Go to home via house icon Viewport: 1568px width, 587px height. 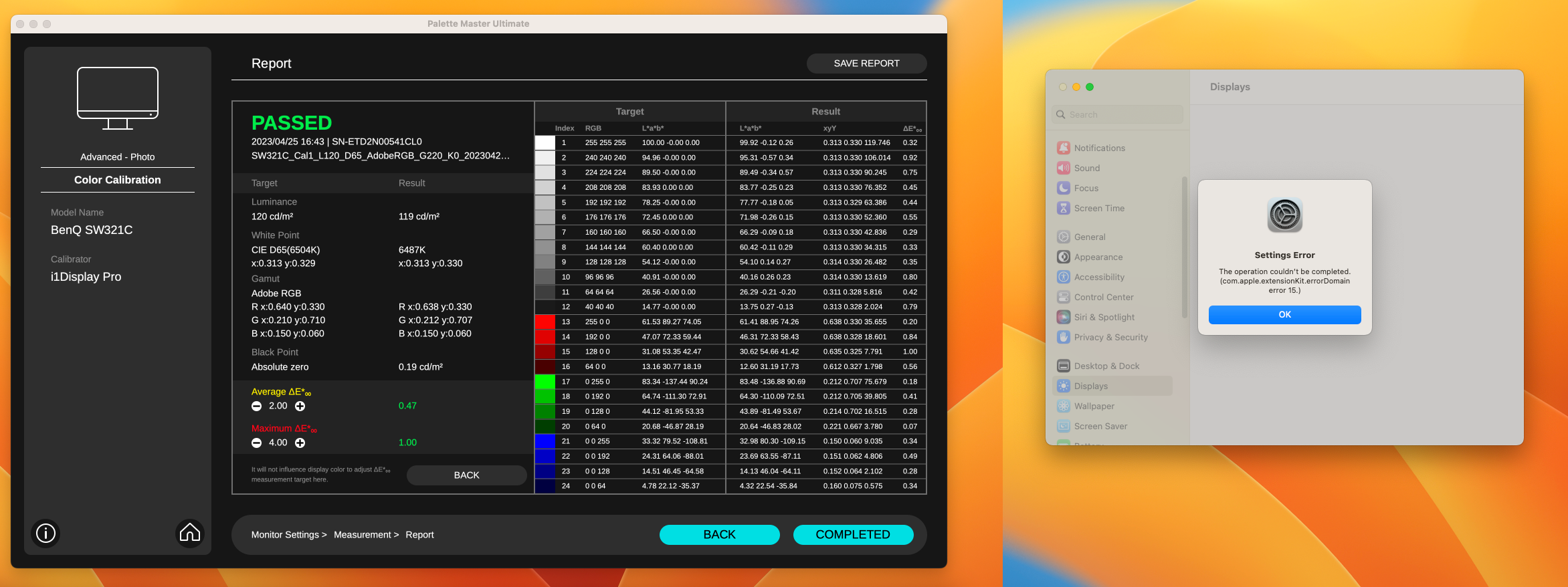click(190, 533)
